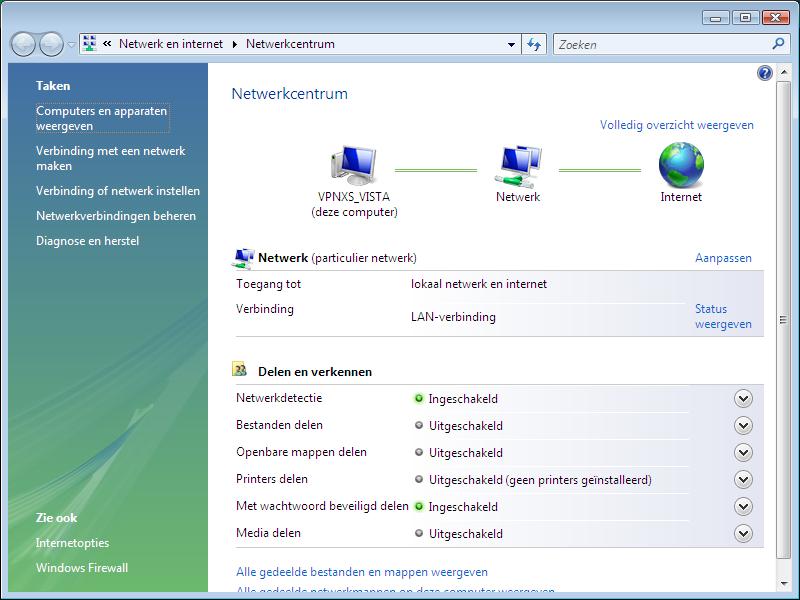Click the Delen en verkennen section icon
The height and width of the screenshot is (600, 800).
pyautogui.click(x=240, y=370)
